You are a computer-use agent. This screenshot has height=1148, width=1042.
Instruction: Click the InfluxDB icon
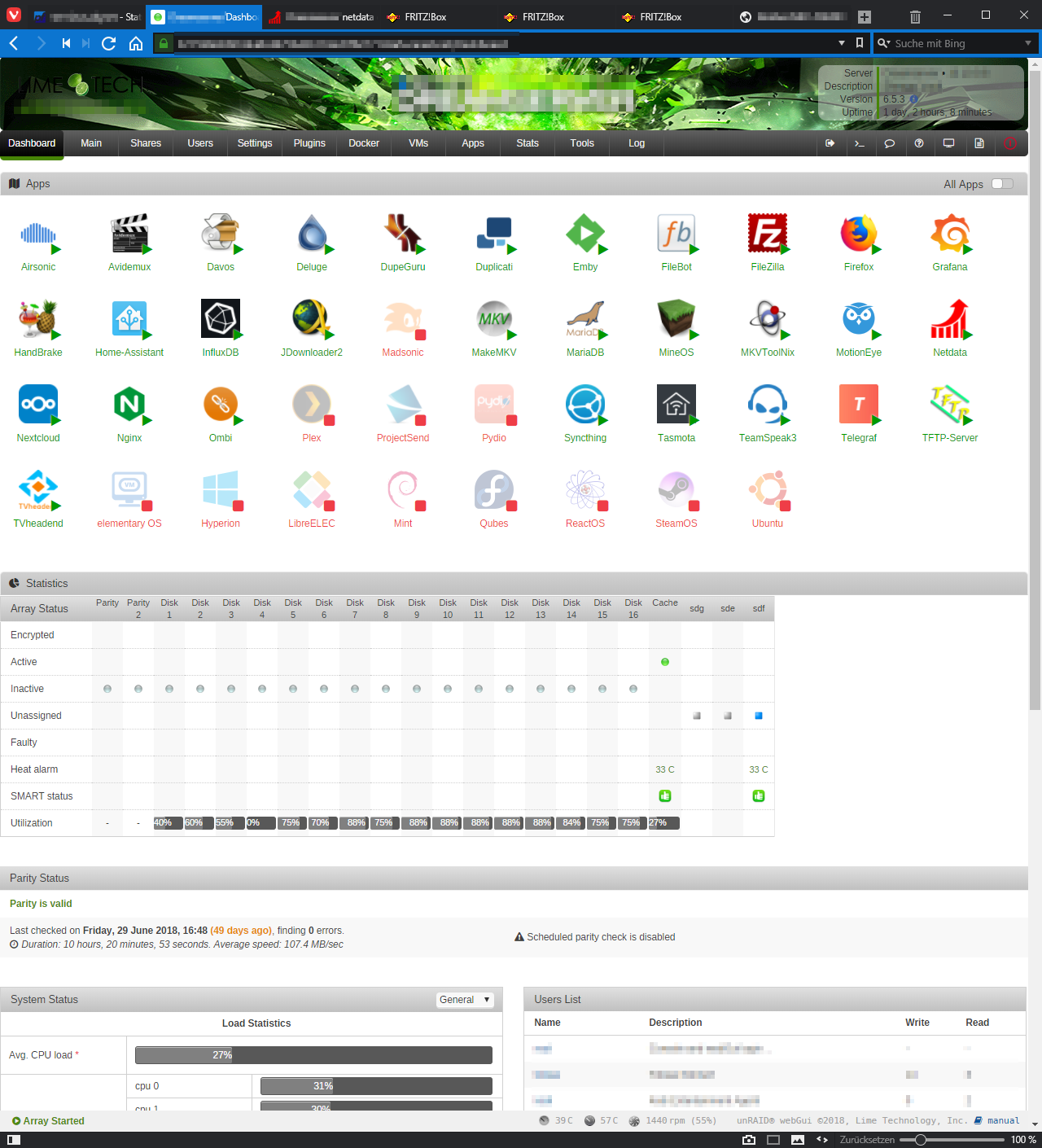pos(221,320)
